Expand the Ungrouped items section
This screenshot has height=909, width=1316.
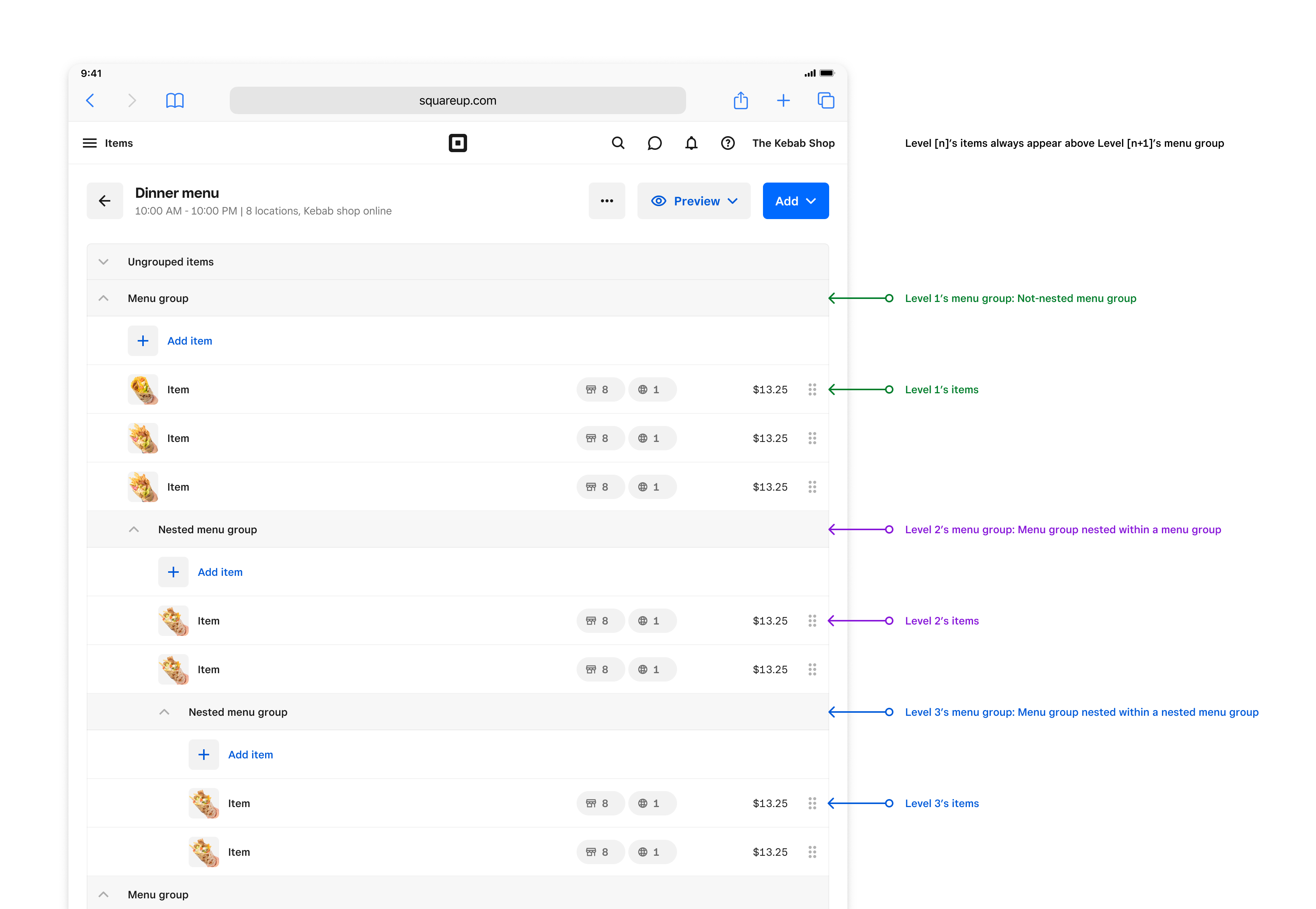[103, 262]
